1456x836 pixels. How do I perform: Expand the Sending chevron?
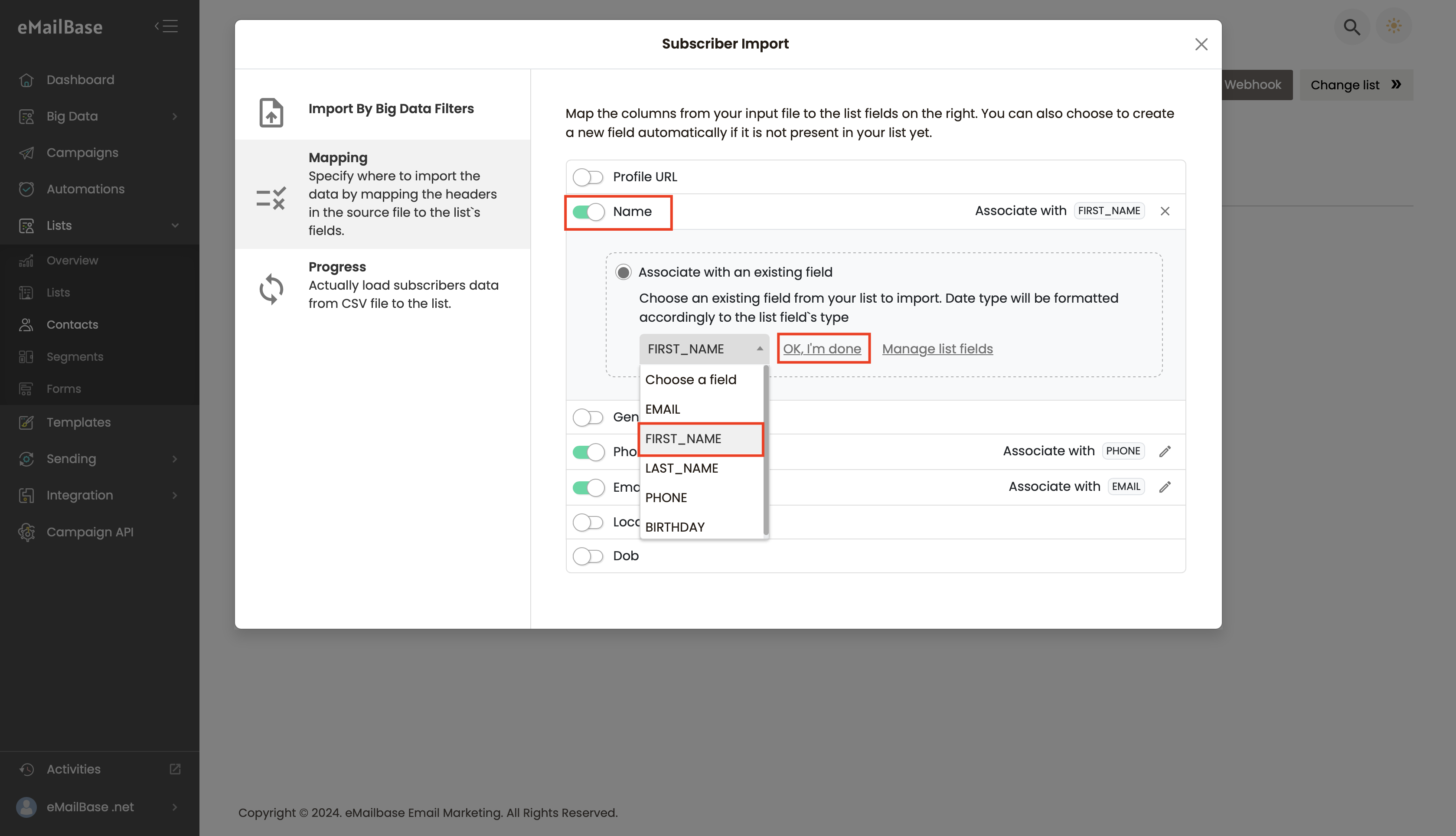click(175, 459)
